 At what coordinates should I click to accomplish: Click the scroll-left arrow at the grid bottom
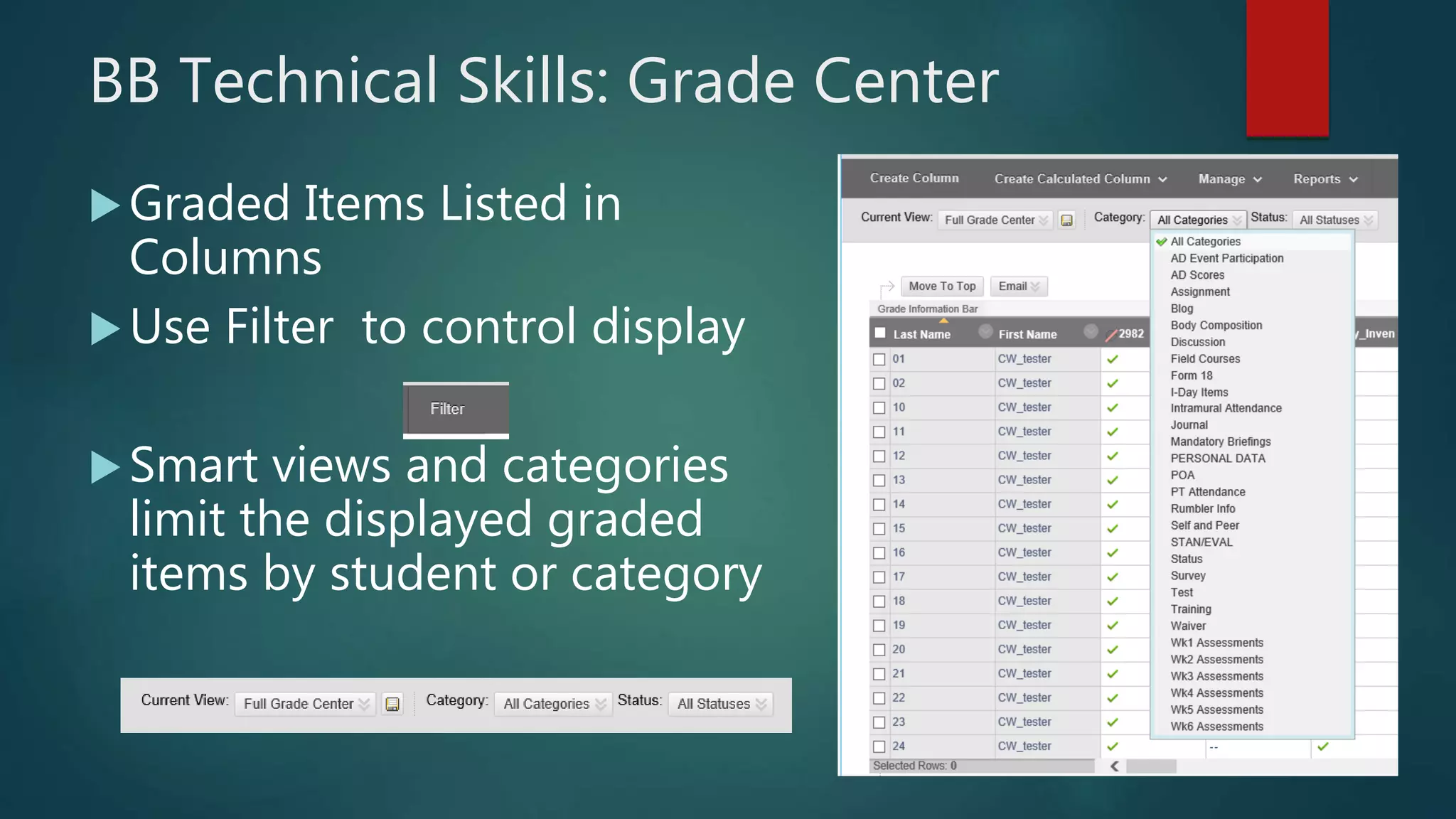[x=1115, y=766]
